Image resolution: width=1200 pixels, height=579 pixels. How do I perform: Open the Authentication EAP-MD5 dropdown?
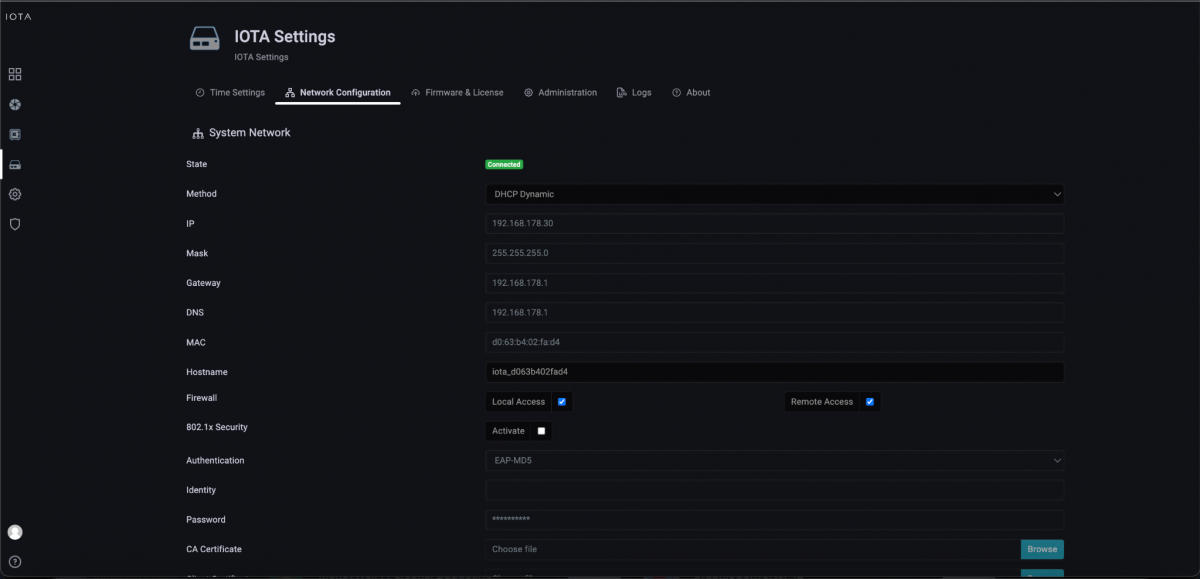(774, 461)
